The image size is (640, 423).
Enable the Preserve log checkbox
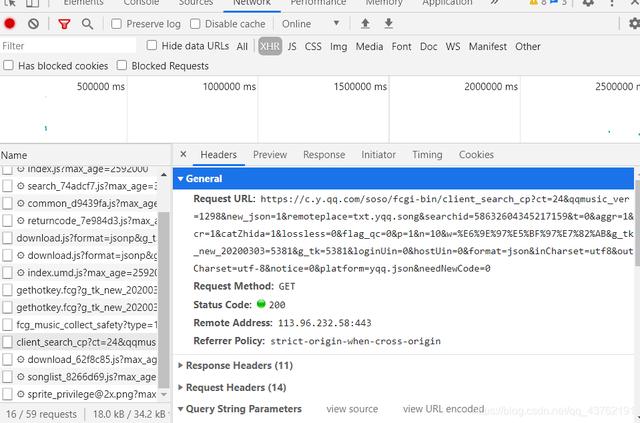pos(115,23)
